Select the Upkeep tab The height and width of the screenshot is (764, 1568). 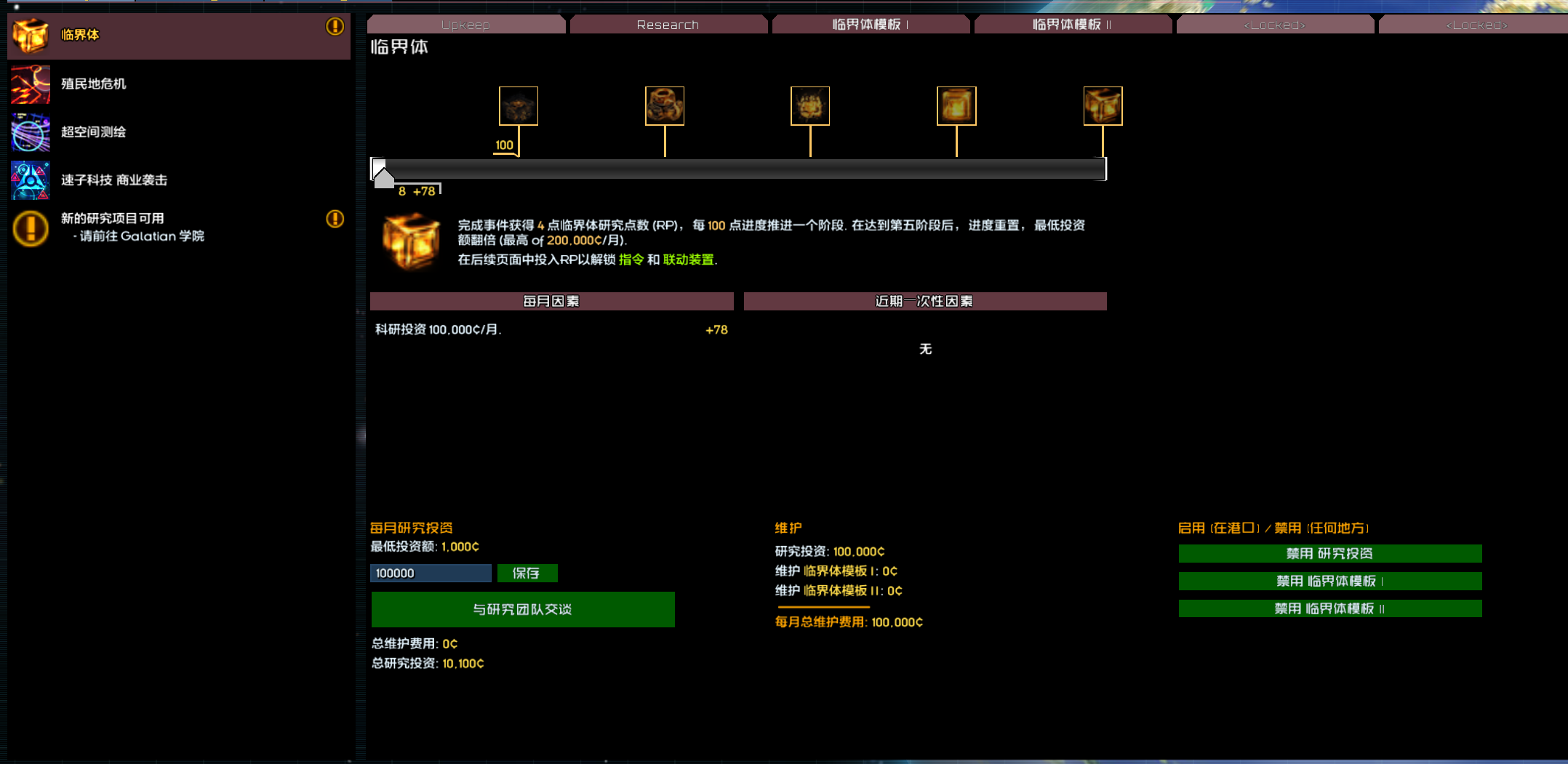[x=467, y=24]
